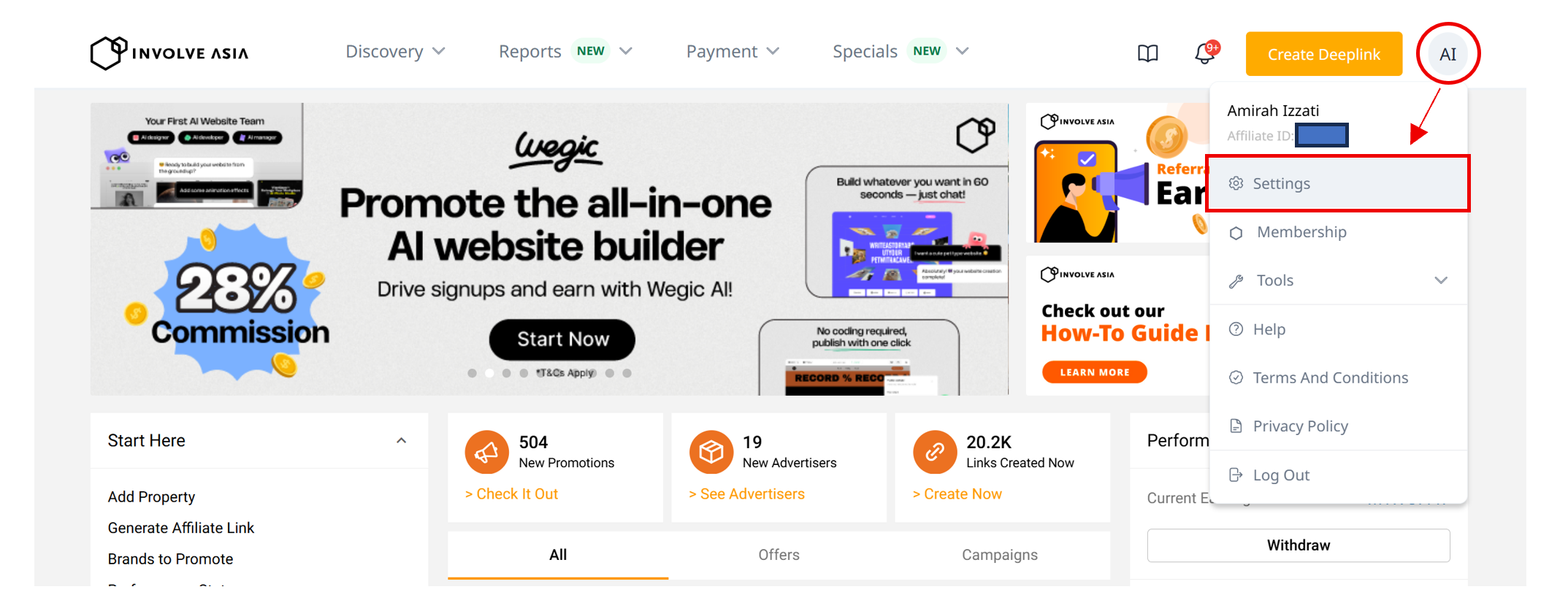Expand the Discovery dropdown menu
This screenshot has width=1568, height=603.
[395, 51]
